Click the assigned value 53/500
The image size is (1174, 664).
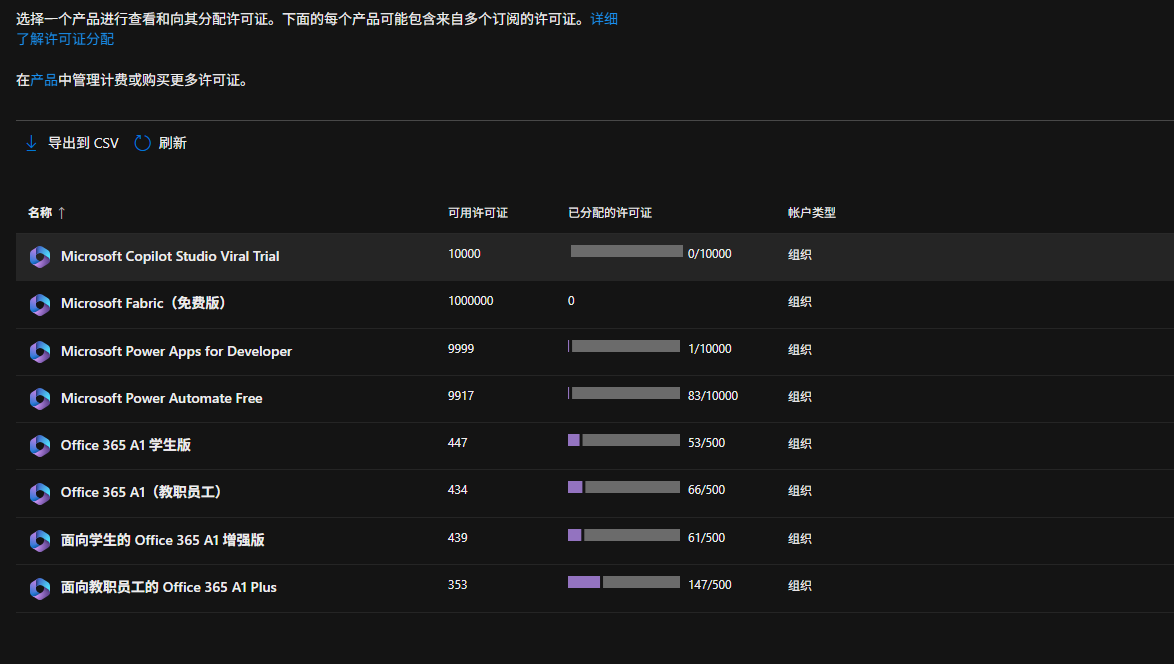click(706, 443)
